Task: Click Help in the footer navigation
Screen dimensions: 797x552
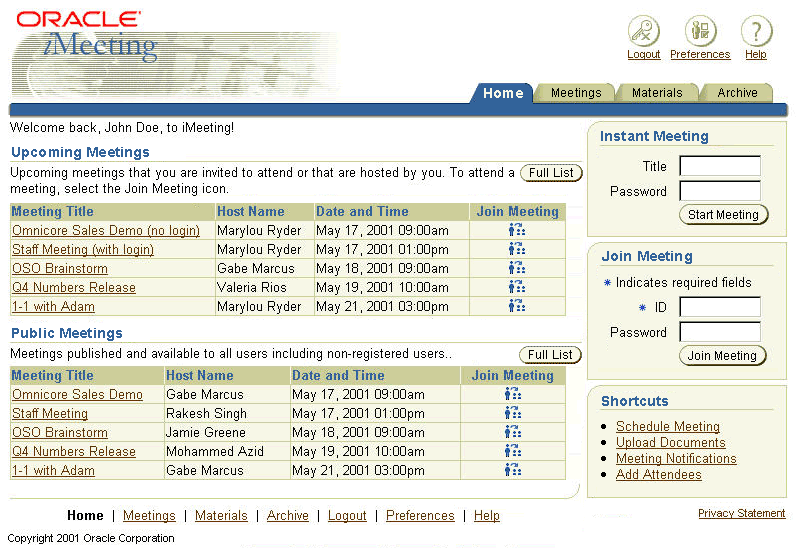Action: (x=487, y=515)
